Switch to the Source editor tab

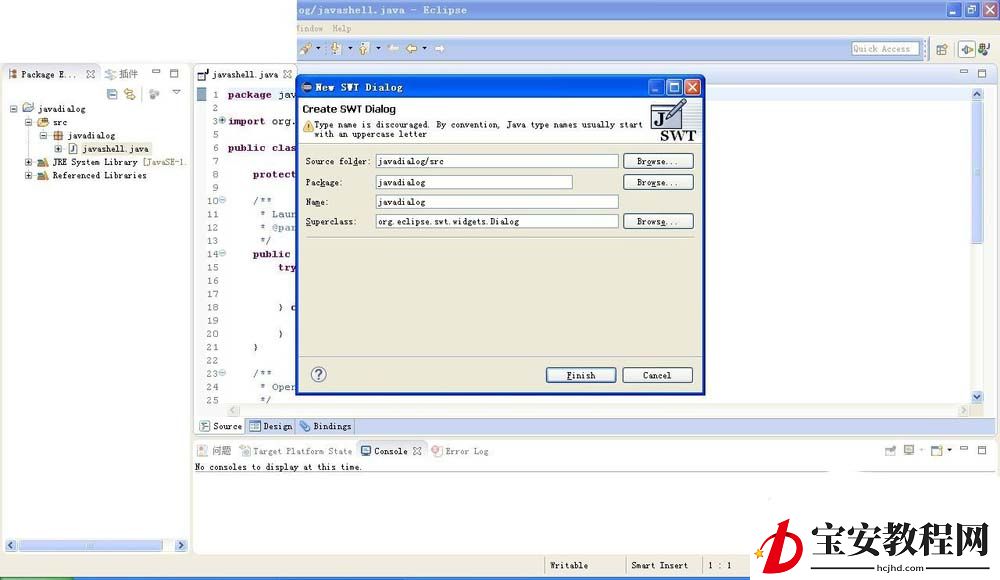(x=221, y=426)
